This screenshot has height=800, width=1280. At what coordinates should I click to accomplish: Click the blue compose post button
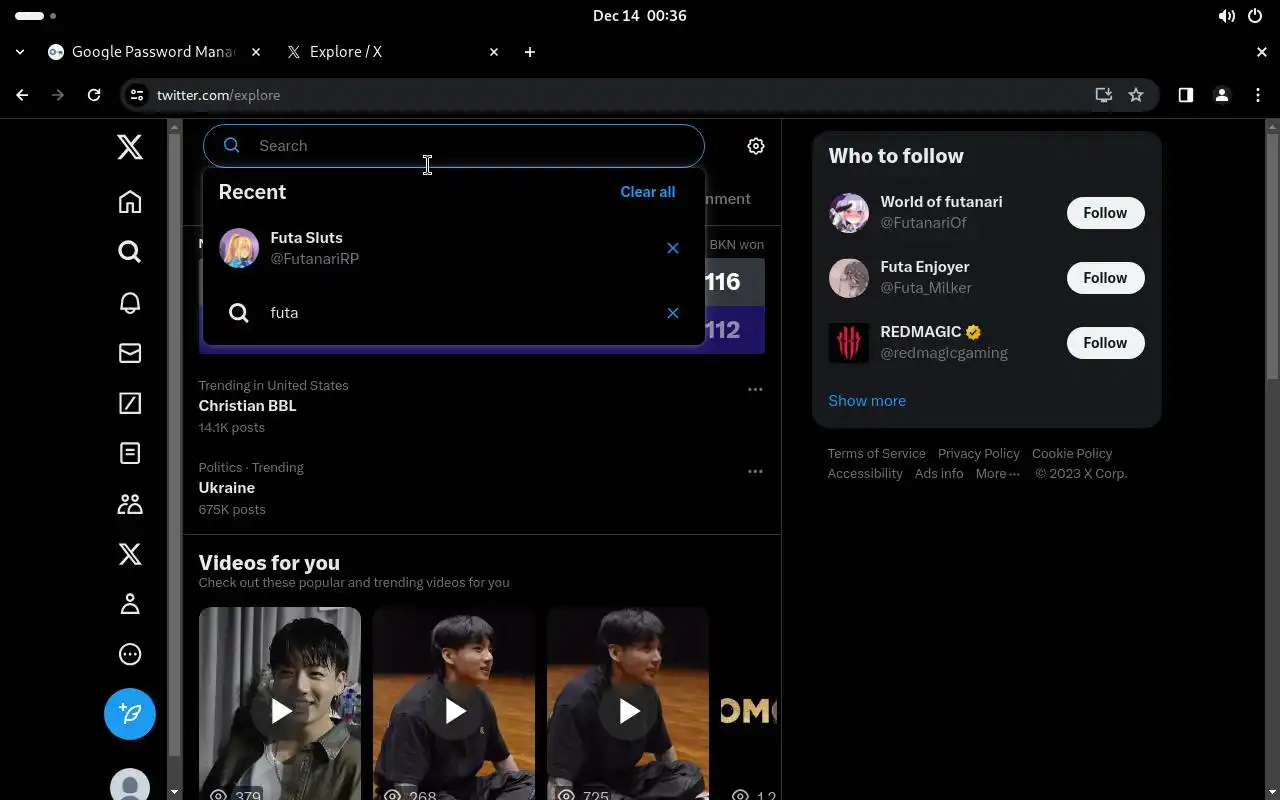[130, 714]
